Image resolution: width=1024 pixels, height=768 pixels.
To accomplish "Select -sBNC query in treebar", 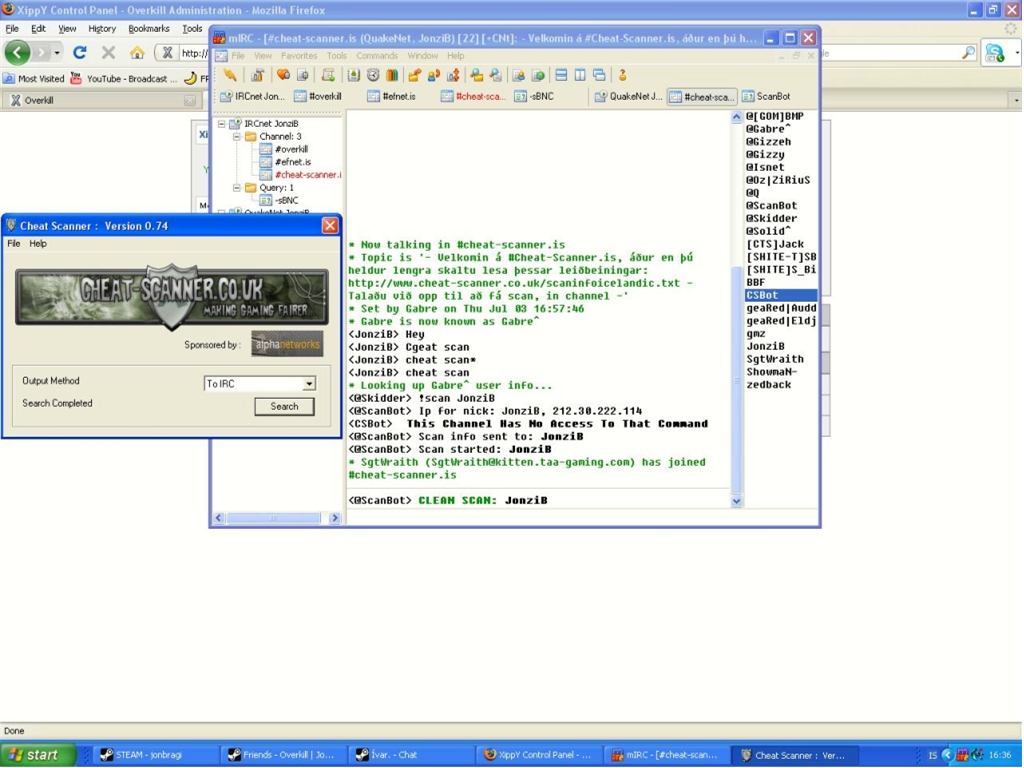I will (x=286, y=200).
